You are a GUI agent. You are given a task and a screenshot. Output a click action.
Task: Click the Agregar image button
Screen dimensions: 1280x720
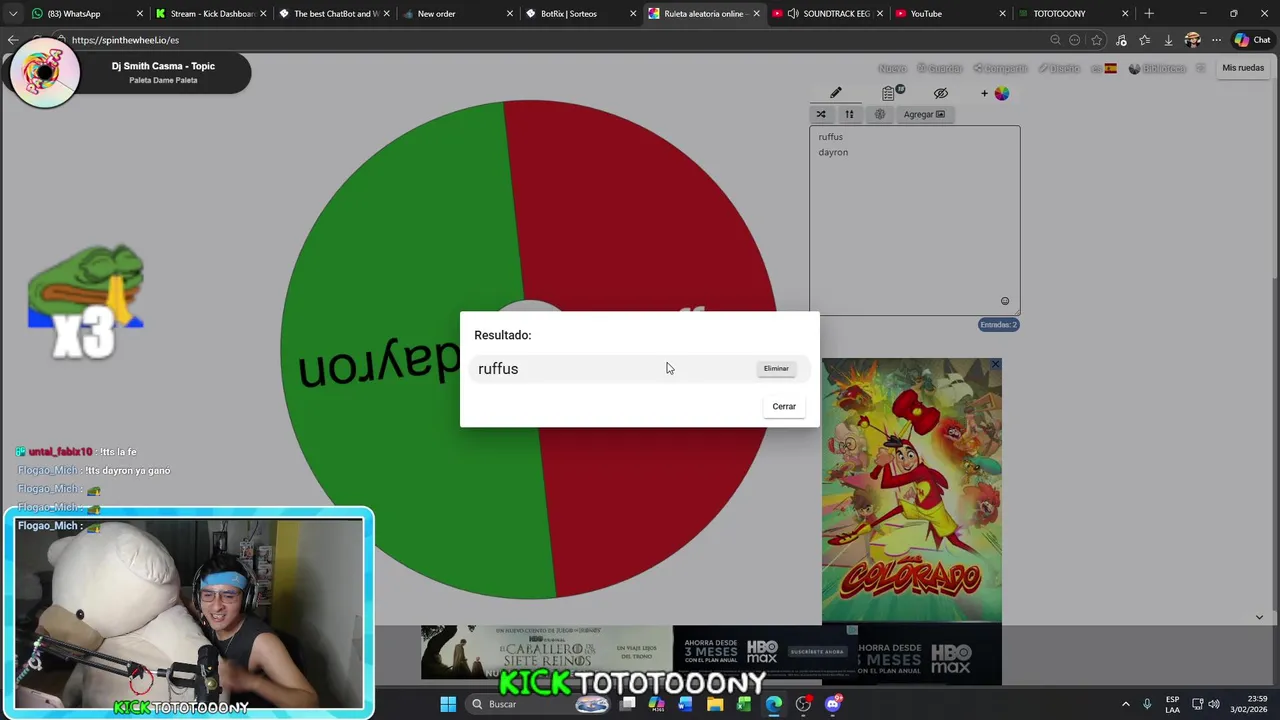point(924,114)
